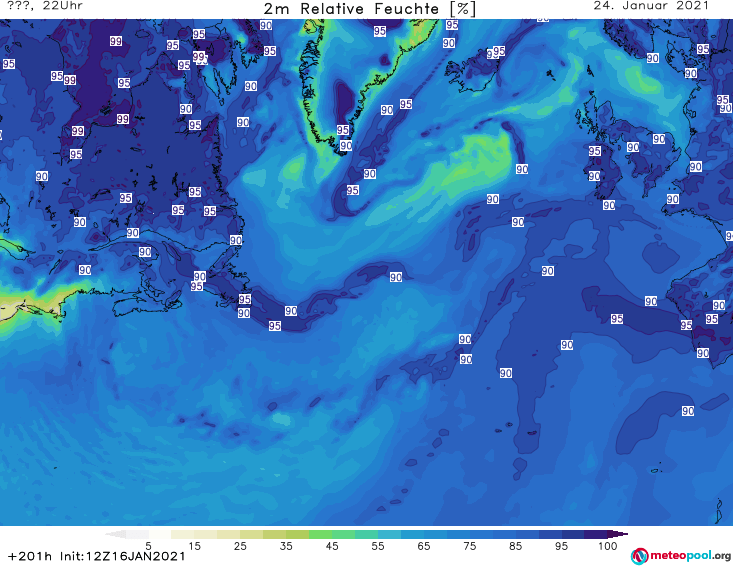Select the 'Init:12Z16JAN2021' run label
733x566 pixels.
[122, 556]
